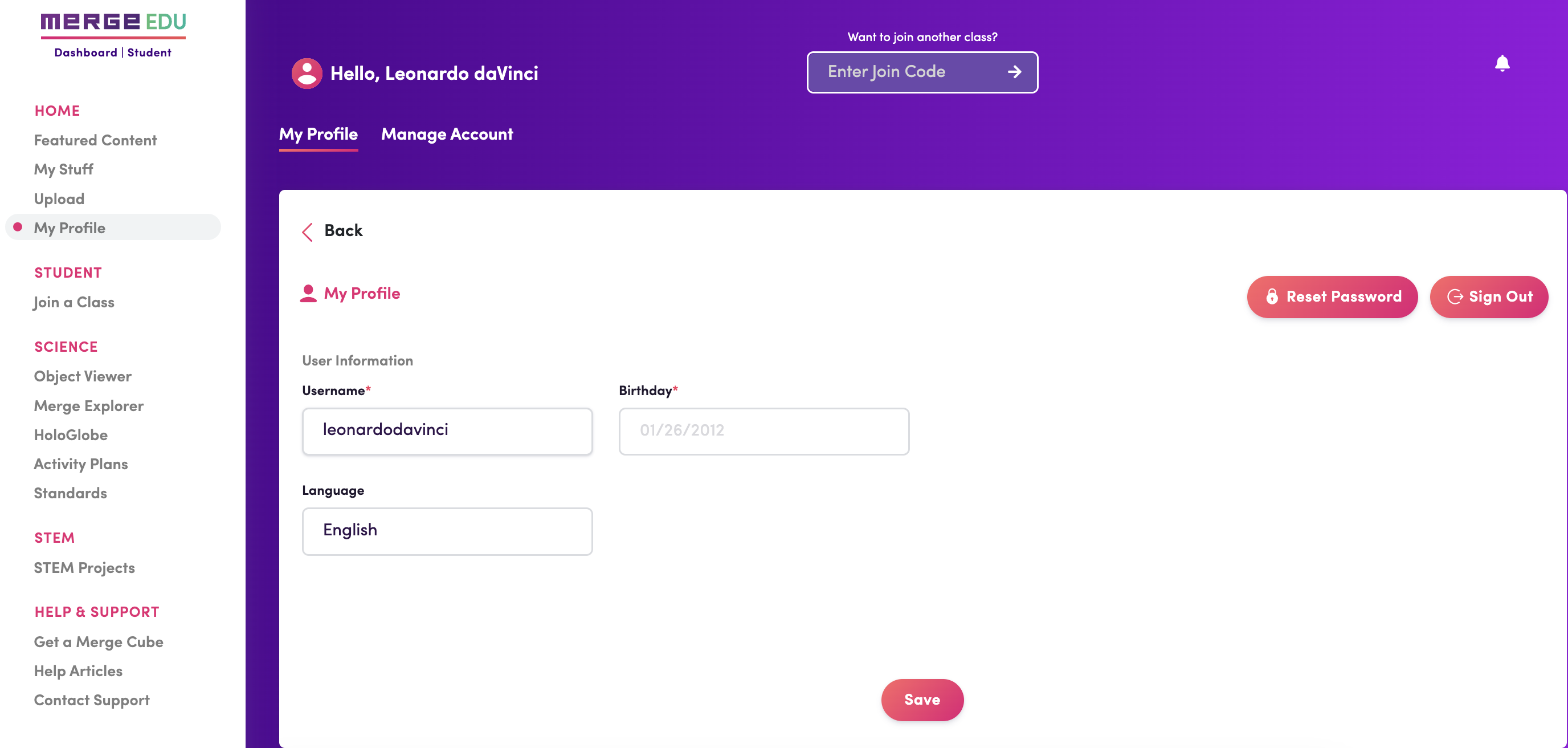Open Featured Content in sidebar
This screenshot has width=1568, height=748.
[96, 140]
